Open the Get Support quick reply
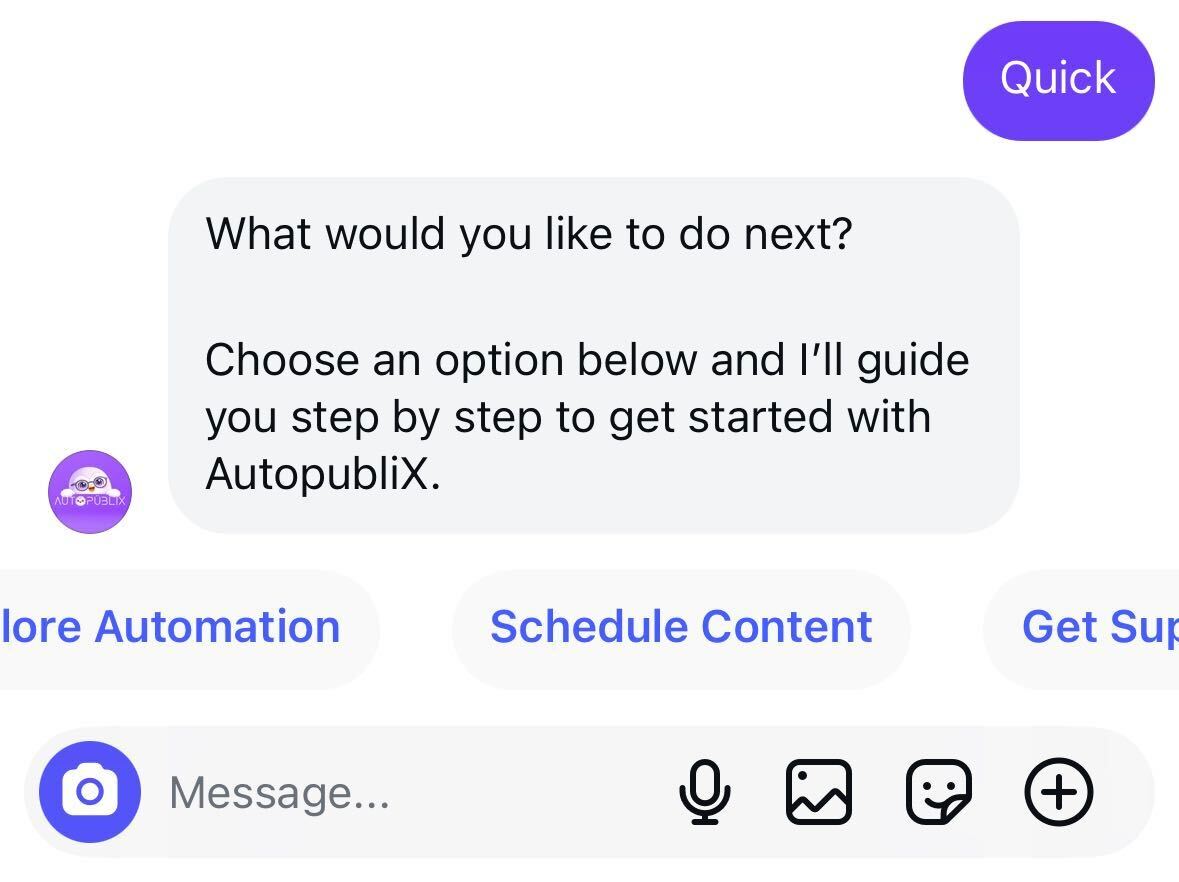Image resolution: width=1179 pixels, height=882 pixels. click(1090, 627)
